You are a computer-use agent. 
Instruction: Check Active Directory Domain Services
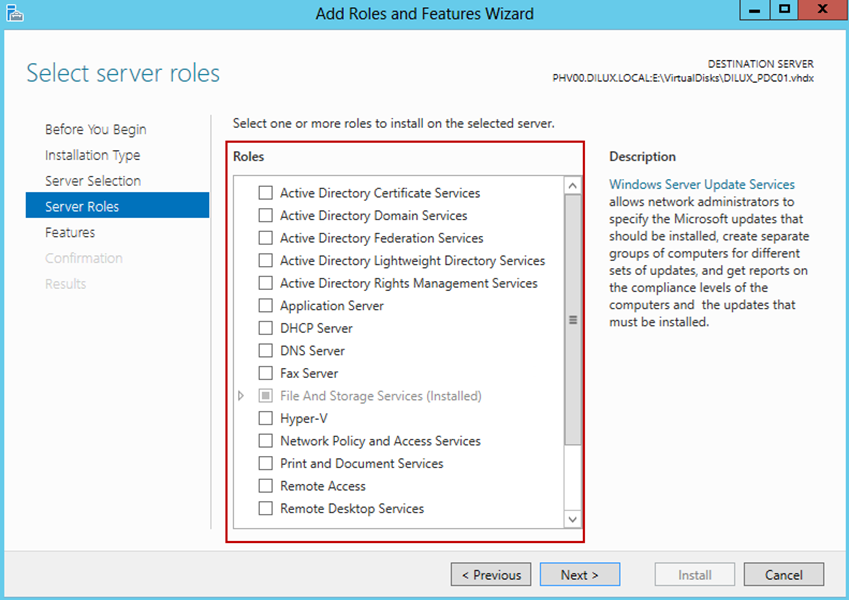coord(265,216)
